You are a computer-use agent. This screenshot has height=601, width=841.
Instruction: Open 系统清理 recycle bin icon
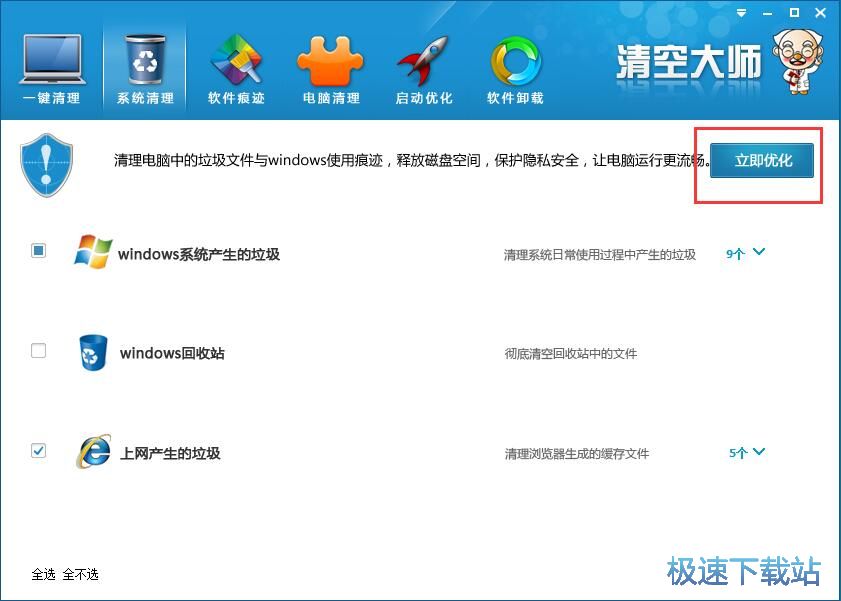(143, 60)
